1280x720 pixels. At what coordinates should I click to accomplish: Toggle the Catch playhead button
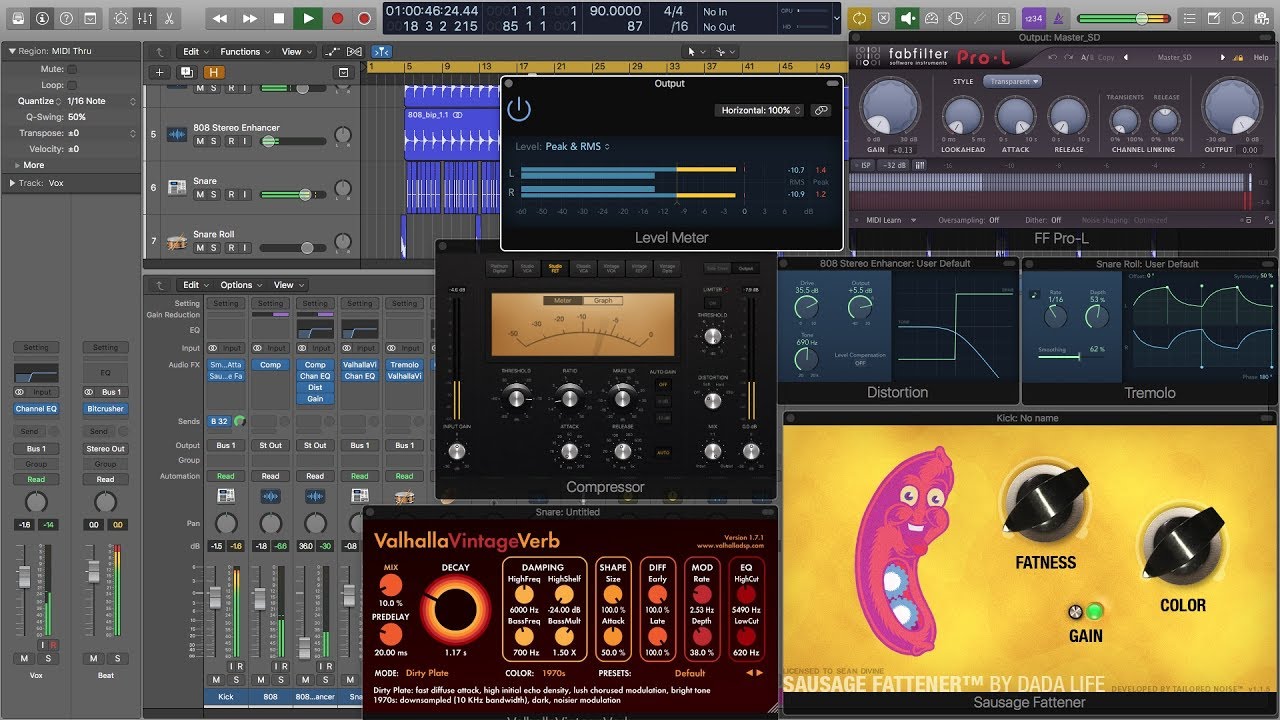(x=381, y=52)
